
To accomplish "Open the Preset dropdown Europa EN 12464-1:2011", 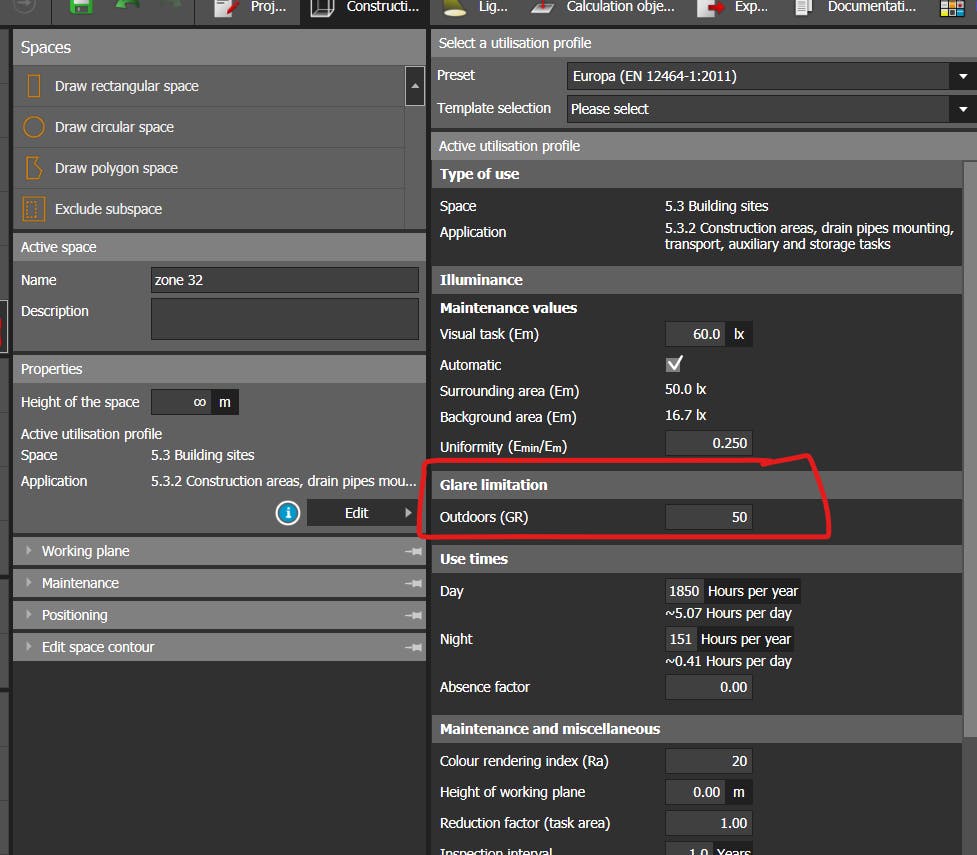I will 771,76.
